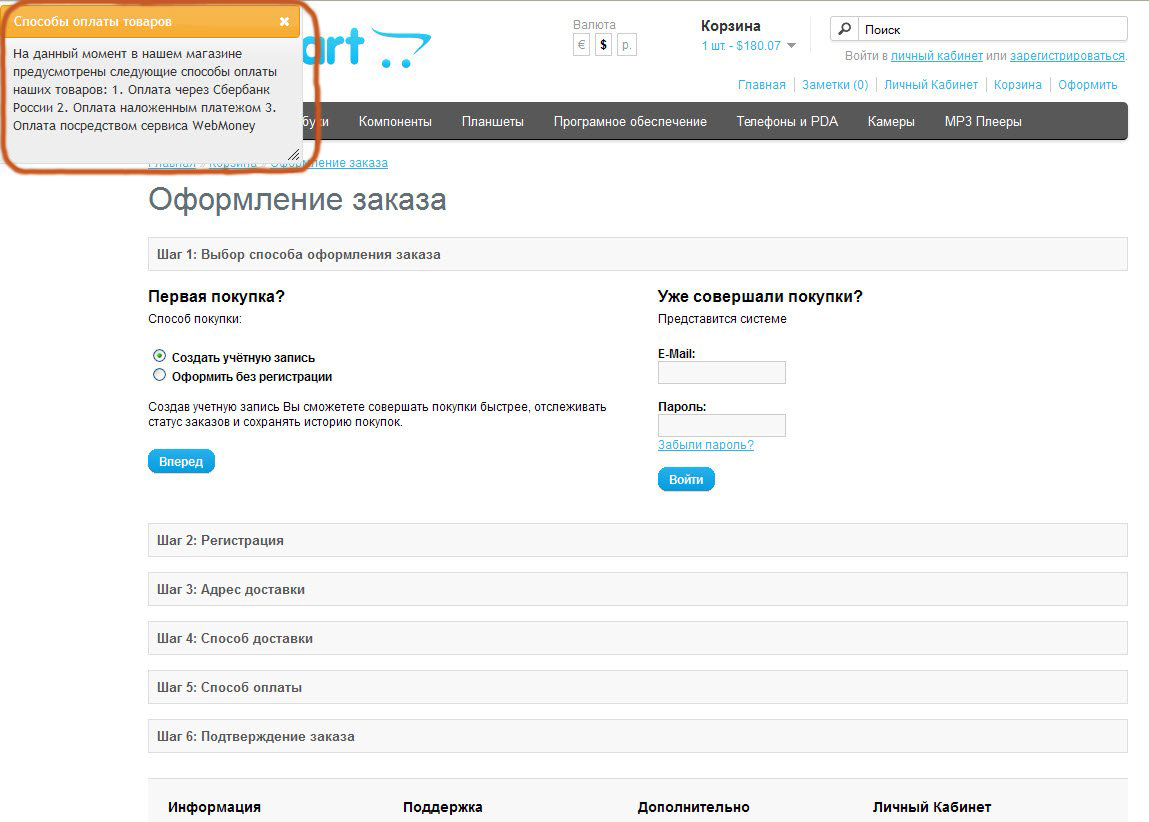
Task: Open 'Телефоны и PDA' category menu
Action: pos(786,122)
